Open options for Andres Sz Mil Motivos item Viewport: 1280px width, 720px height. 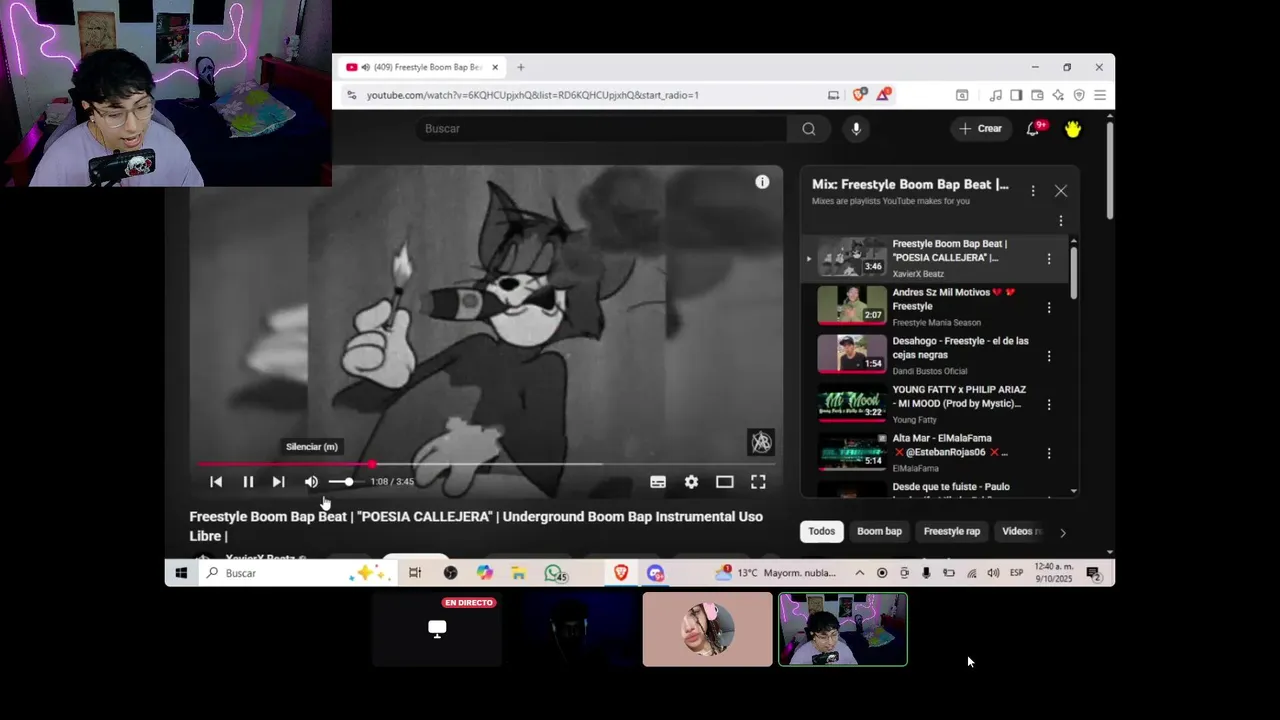coord(1049,308)
